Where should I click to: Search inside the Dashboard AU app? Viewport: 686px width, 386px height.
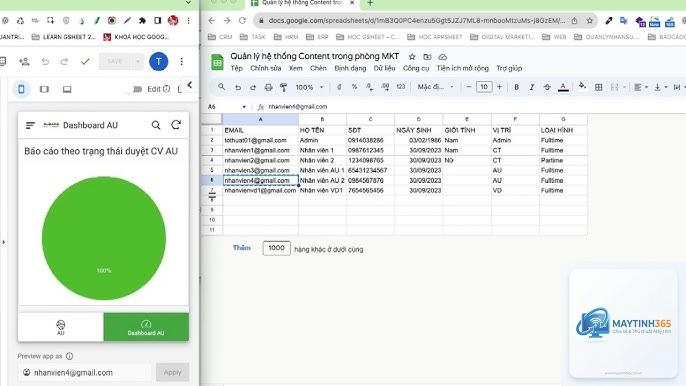tap(156, 125)
